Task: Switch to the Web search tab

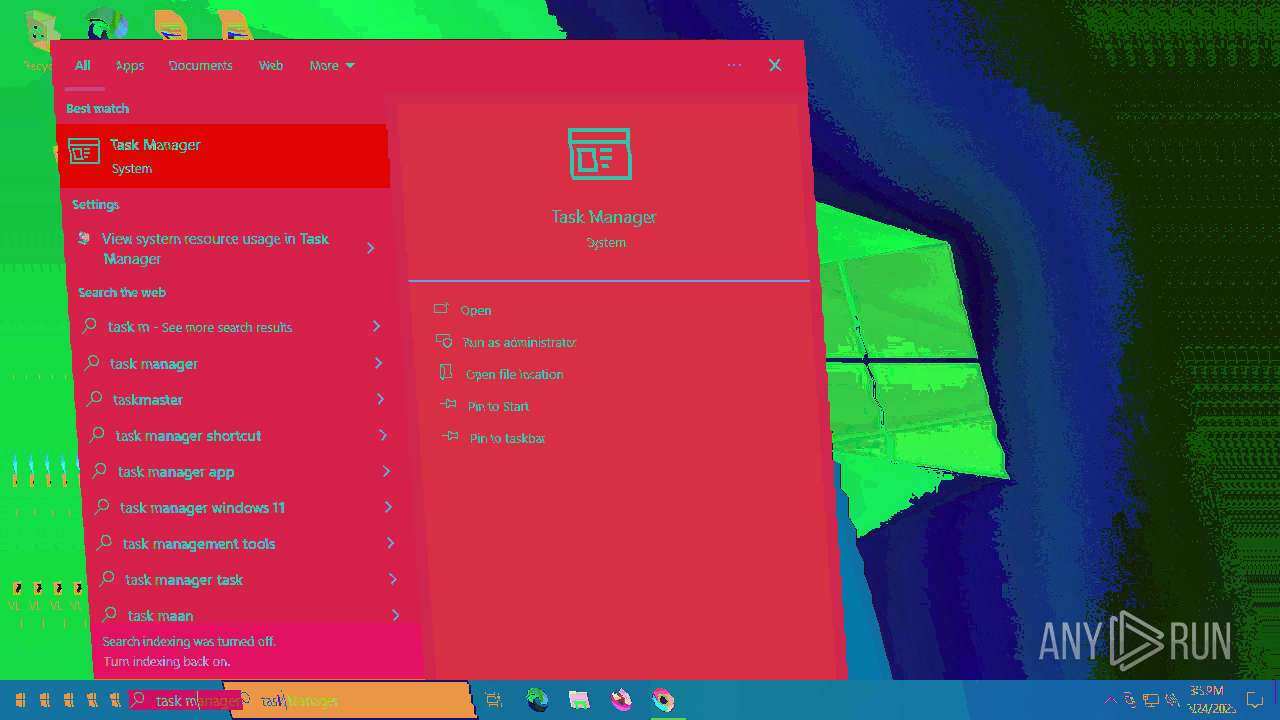Action: pyautogui.click(x=271, y=66)
